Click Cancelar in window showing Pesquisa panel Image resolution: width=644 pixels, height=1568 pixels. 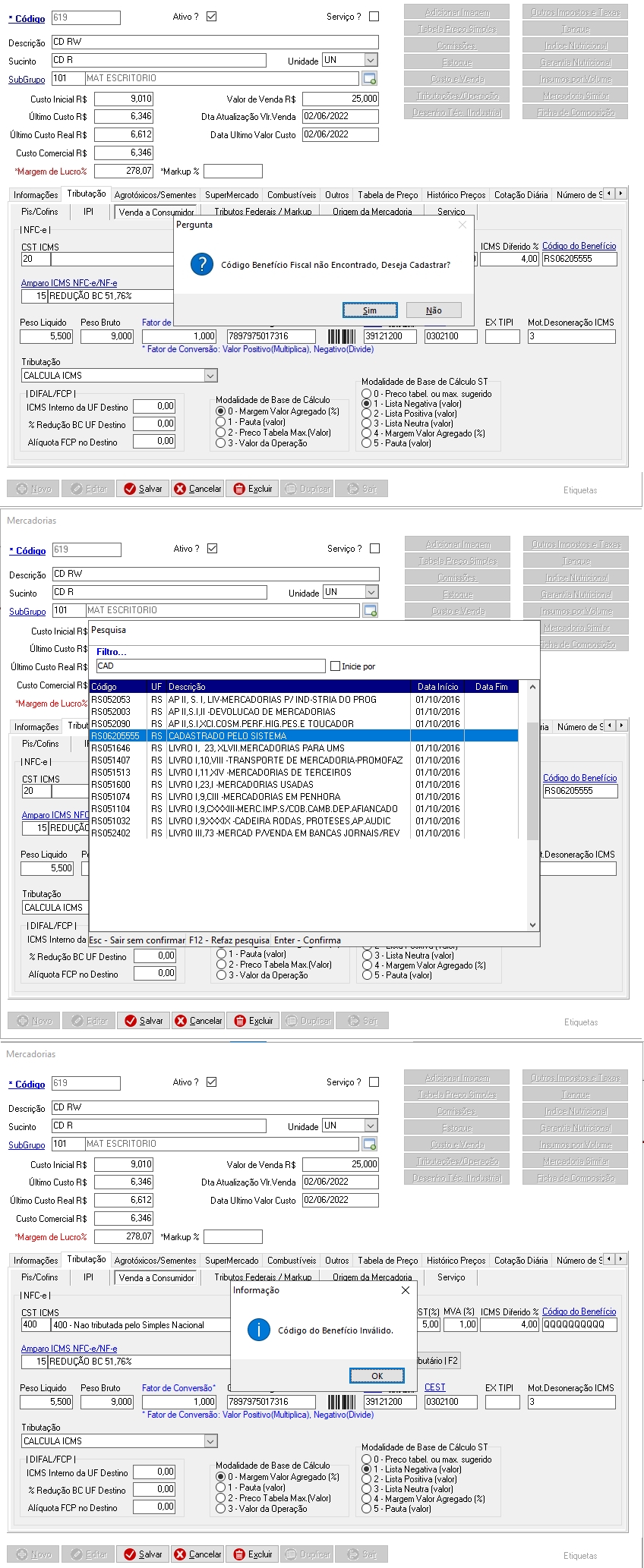coord(198,1021)
